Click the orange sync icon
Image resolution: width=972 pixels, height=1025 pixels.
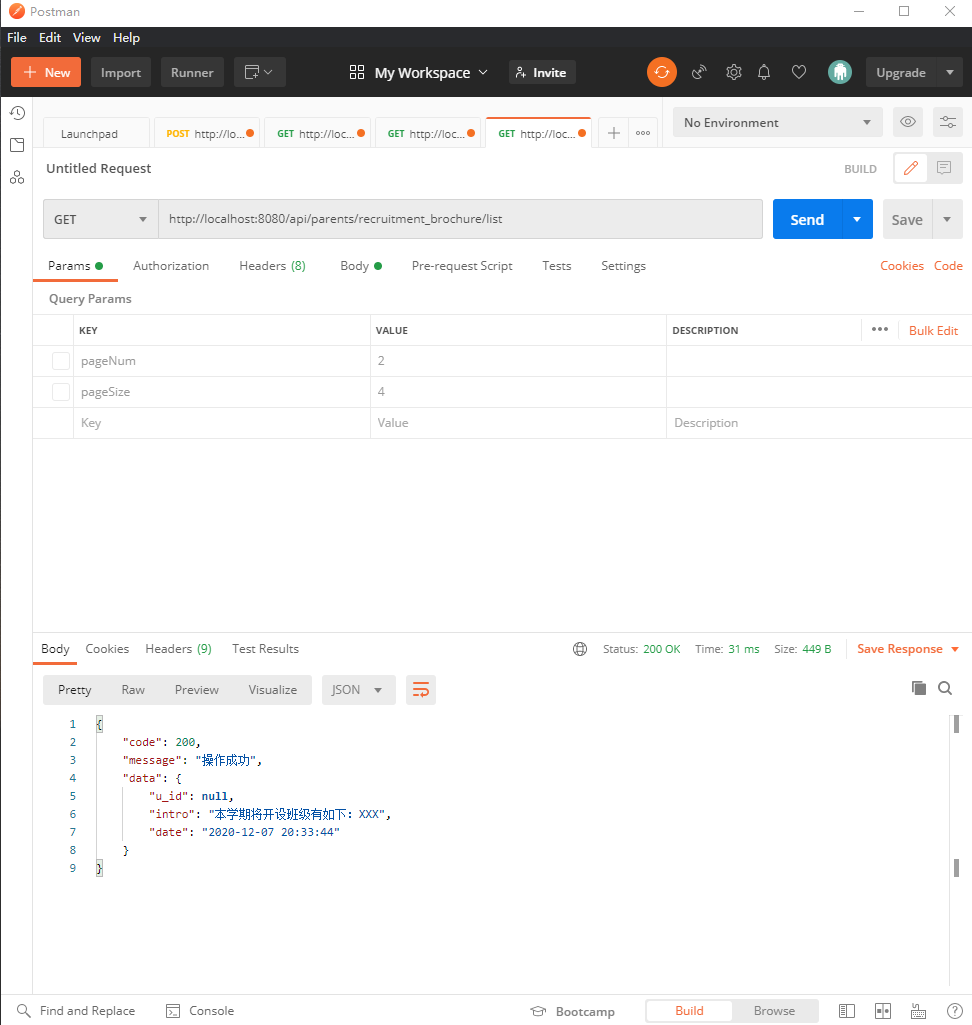click(x=662, y=72)
